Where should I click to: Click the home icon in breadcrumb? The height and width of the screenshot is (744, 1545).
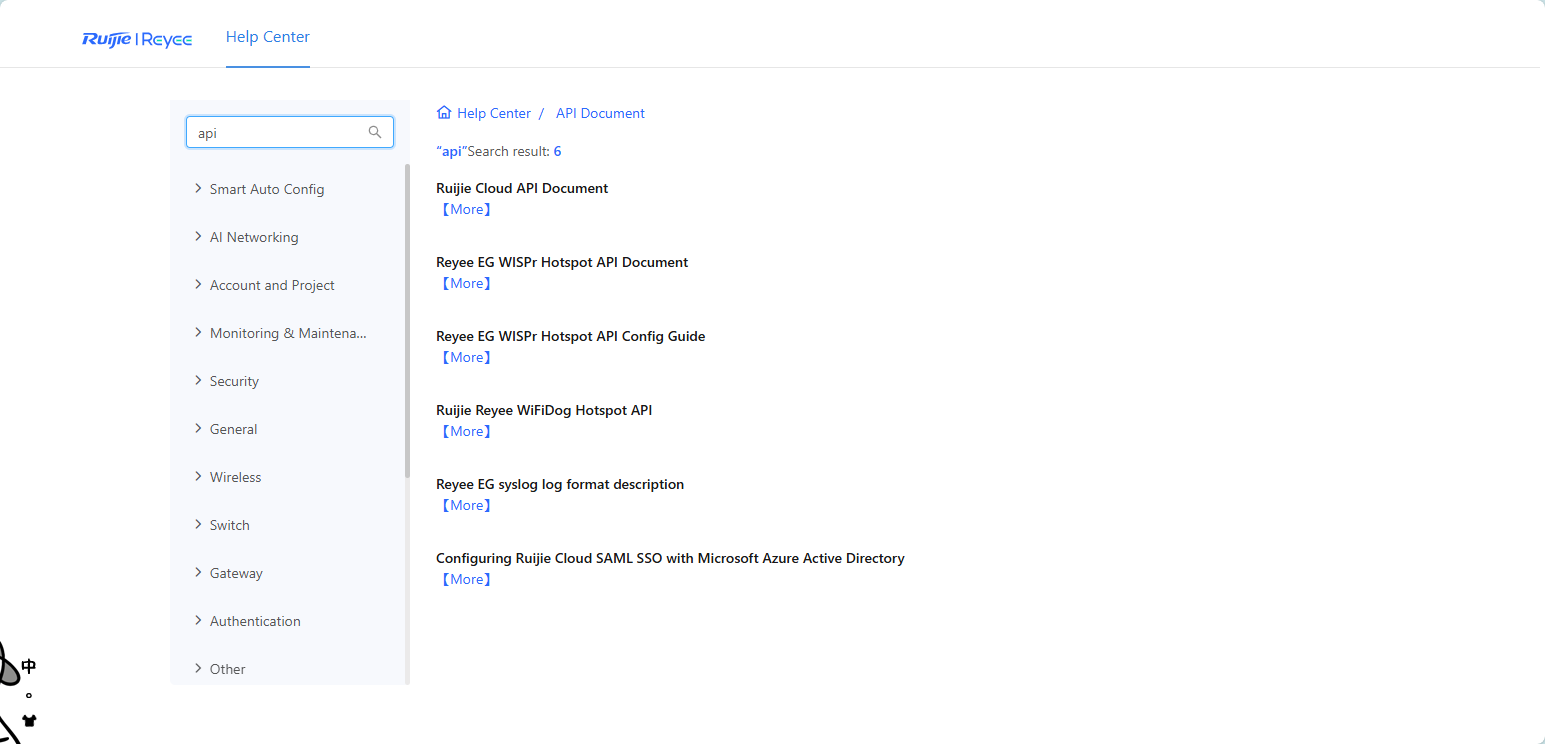point(444,113)
